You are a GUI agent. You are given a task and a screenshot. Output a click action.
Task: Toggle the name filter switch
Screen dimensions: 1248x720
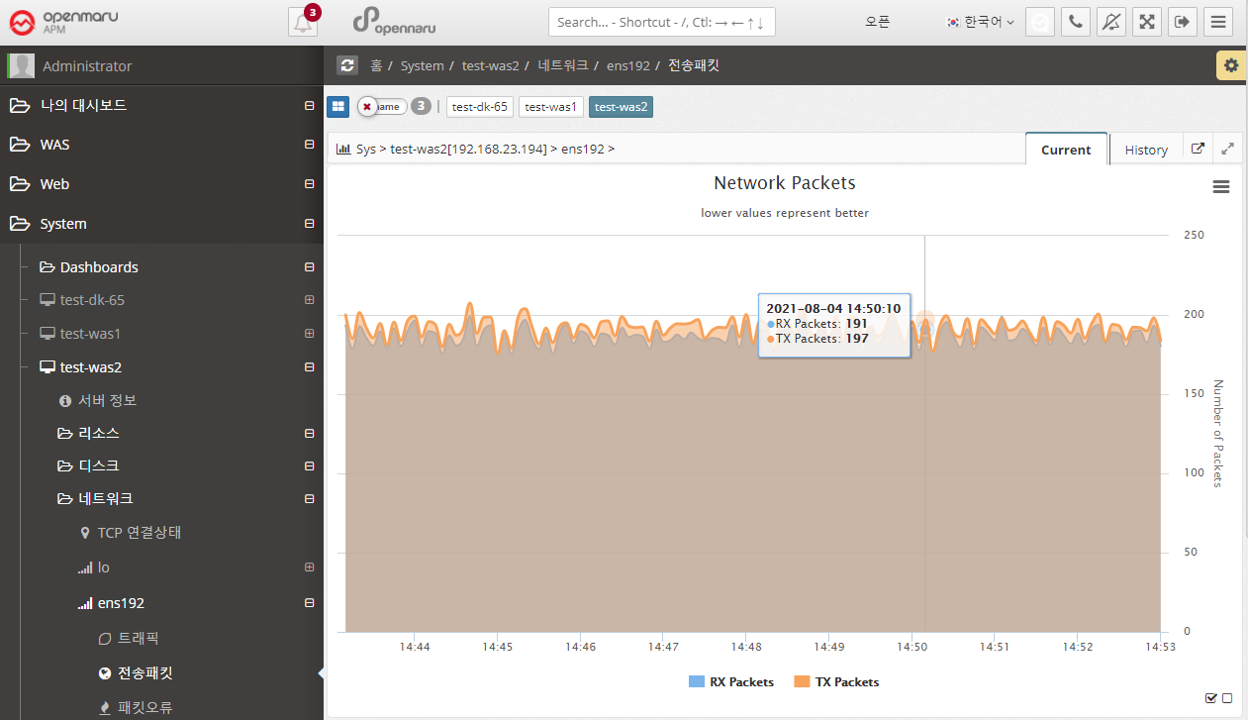pyautogui.click(x=381, y=107)
